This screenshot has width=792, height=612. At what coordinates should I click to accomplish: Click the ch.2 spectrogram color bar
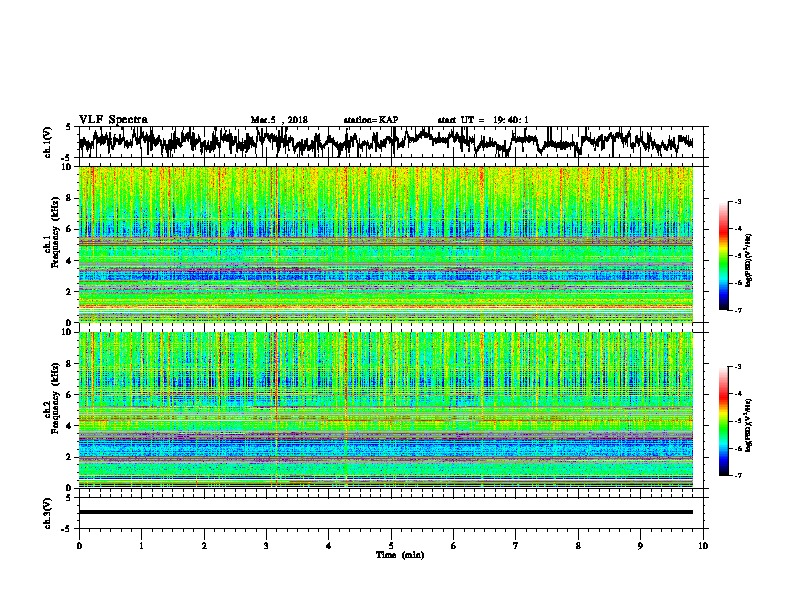[x=724, y=421]
